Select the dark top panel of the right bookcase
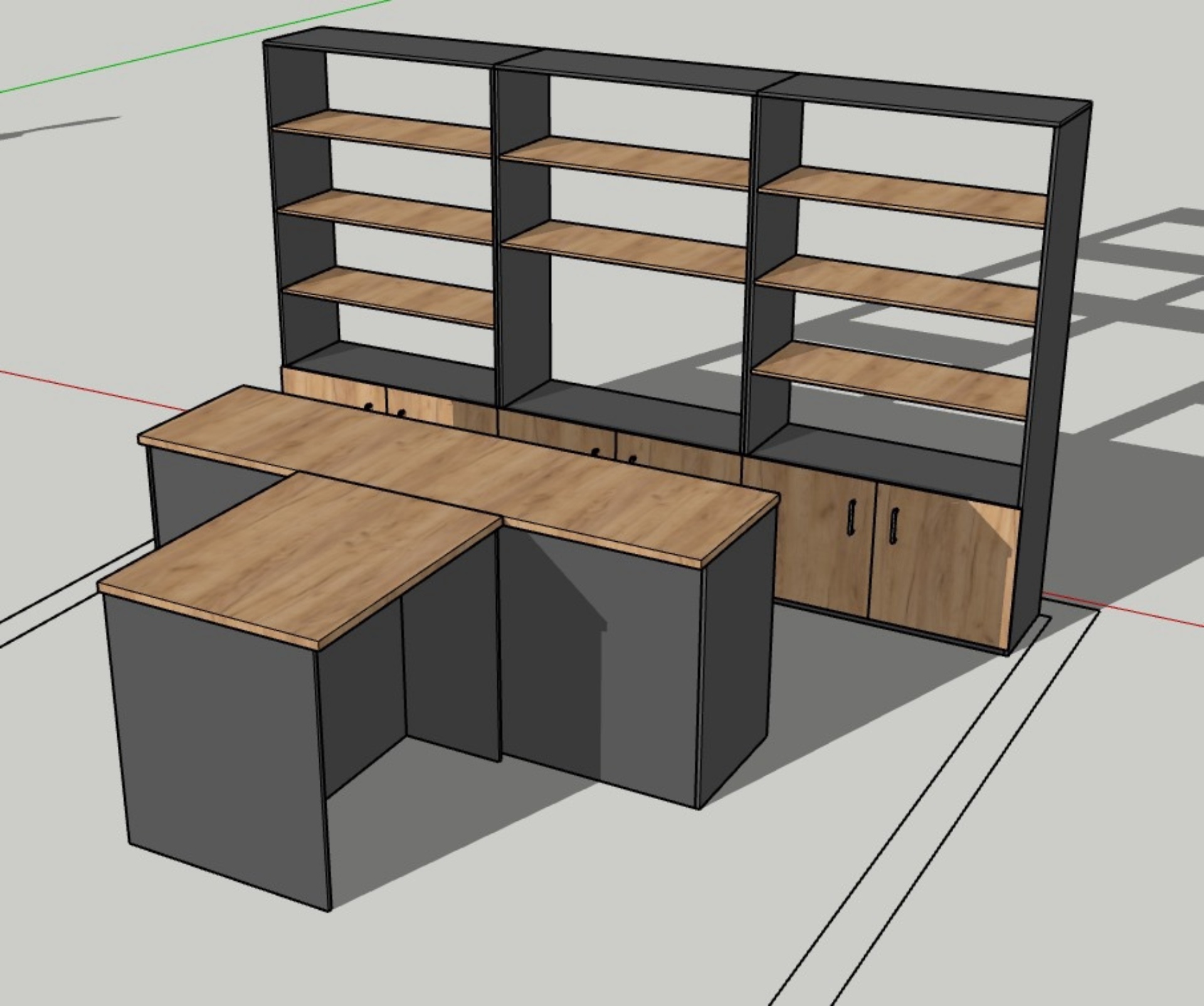The image size is (1204, 1006). pyautogui.click(x=927, y=99)
